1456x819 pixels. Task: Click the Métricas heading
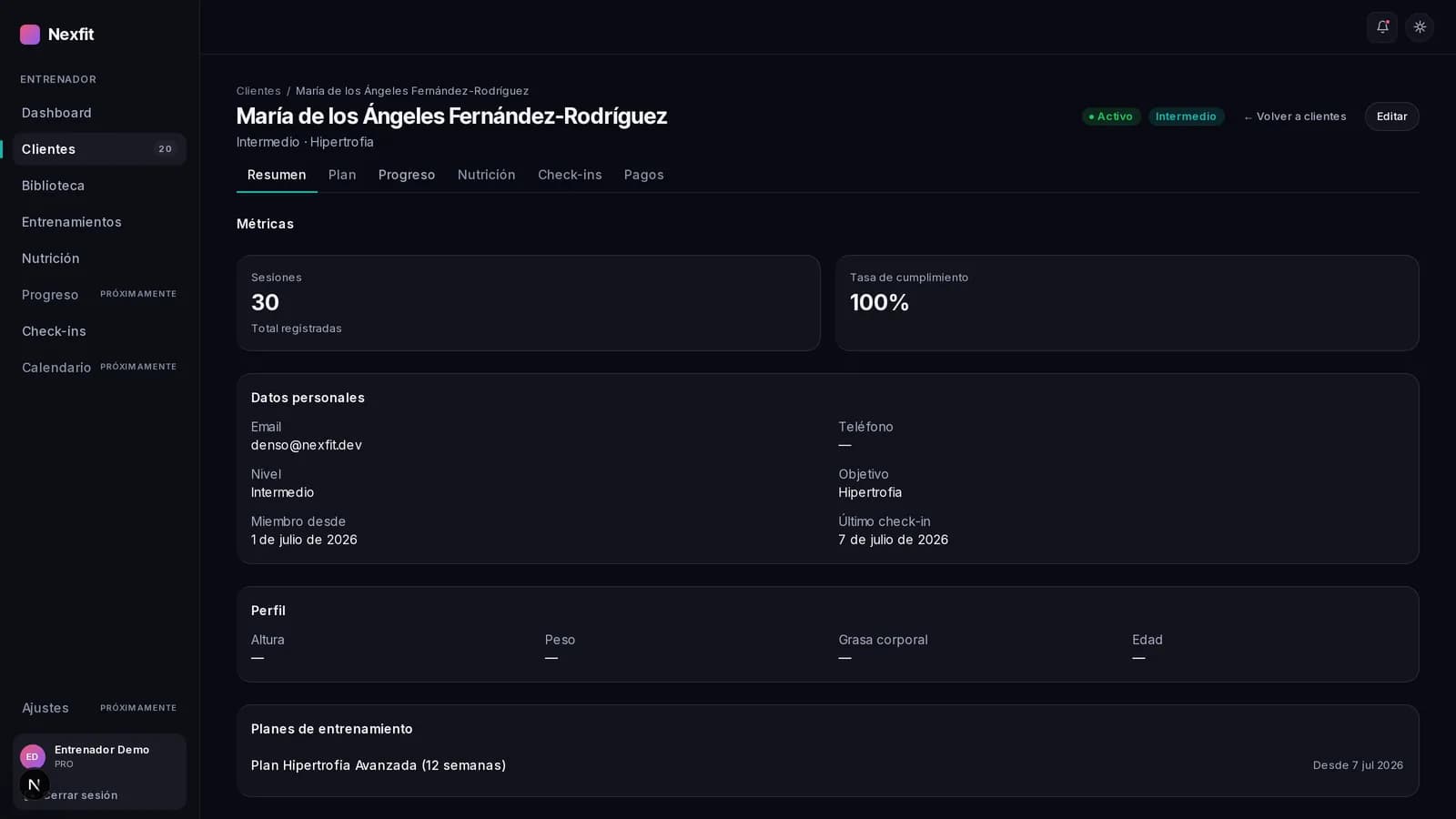265,224
